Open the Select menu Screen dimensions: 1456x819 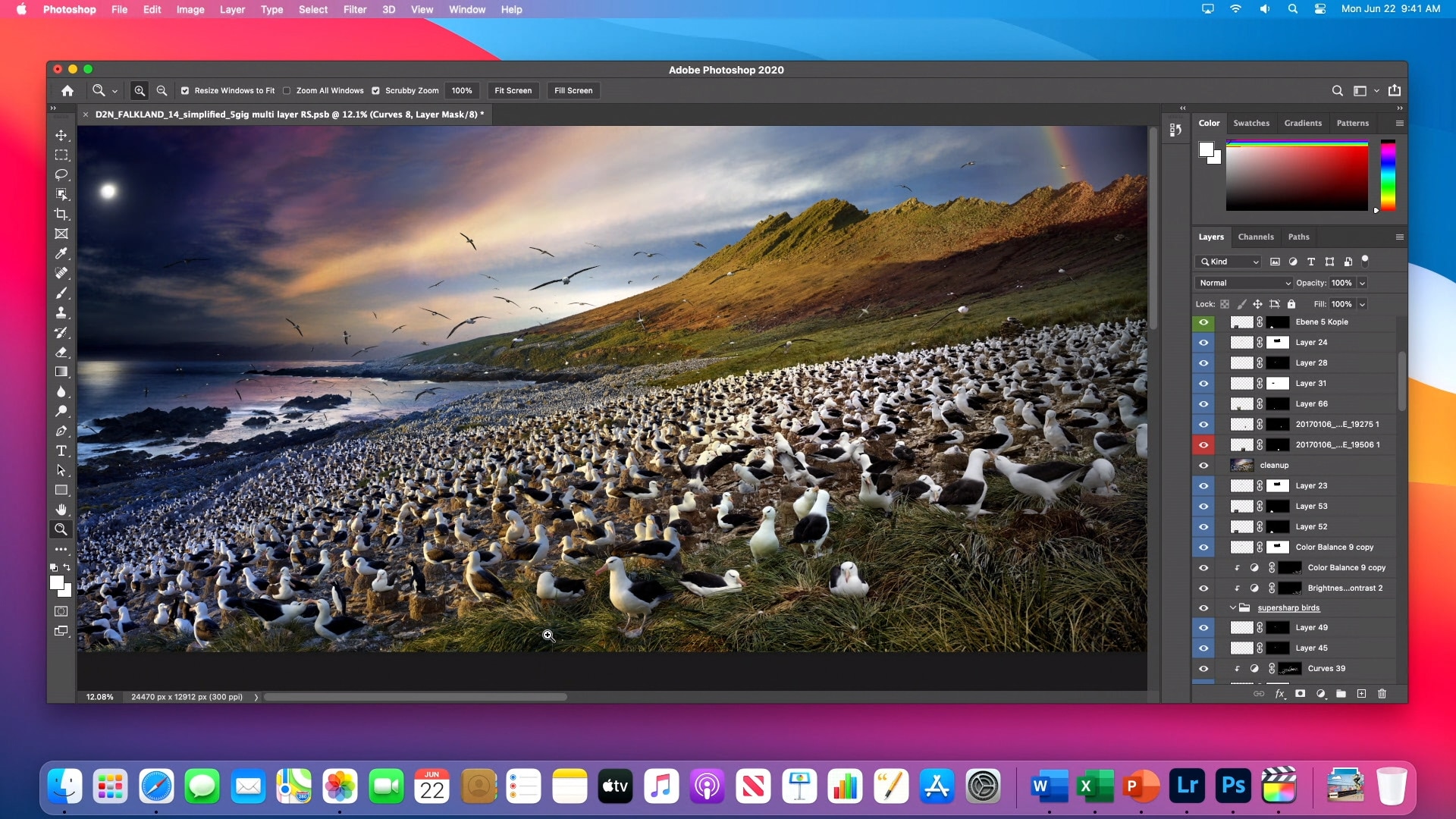(313, 9)
